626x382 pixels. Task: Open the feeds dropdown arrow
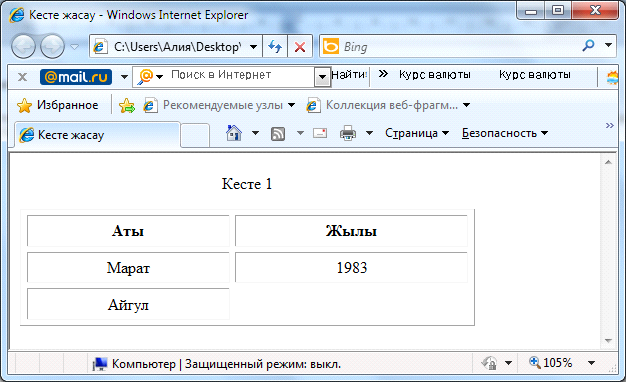300,133
